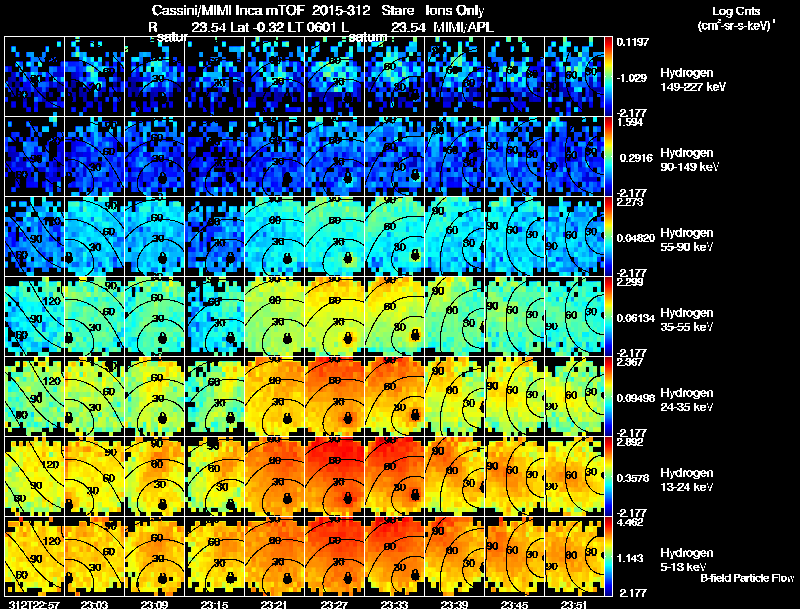Open the 23:03 panel in the Hydrogen 5-13 keV row
This screenshot has width=800, height=609.
[94, 556]
